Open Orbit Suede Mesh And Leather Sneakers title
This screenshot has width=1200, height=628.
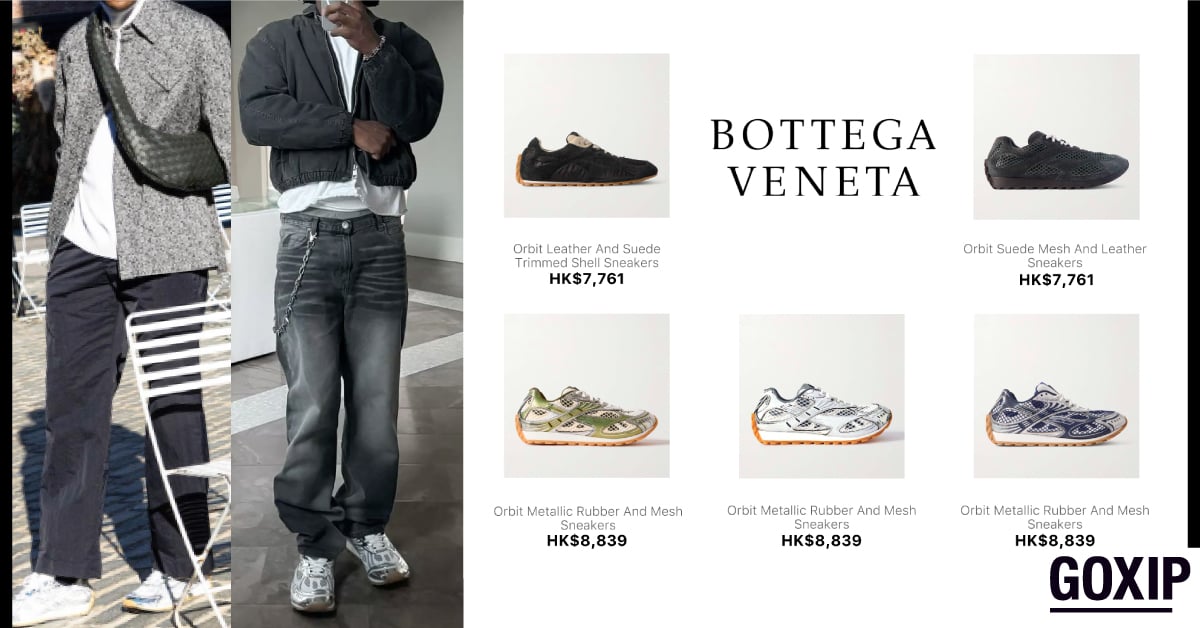click(1055, 256)
